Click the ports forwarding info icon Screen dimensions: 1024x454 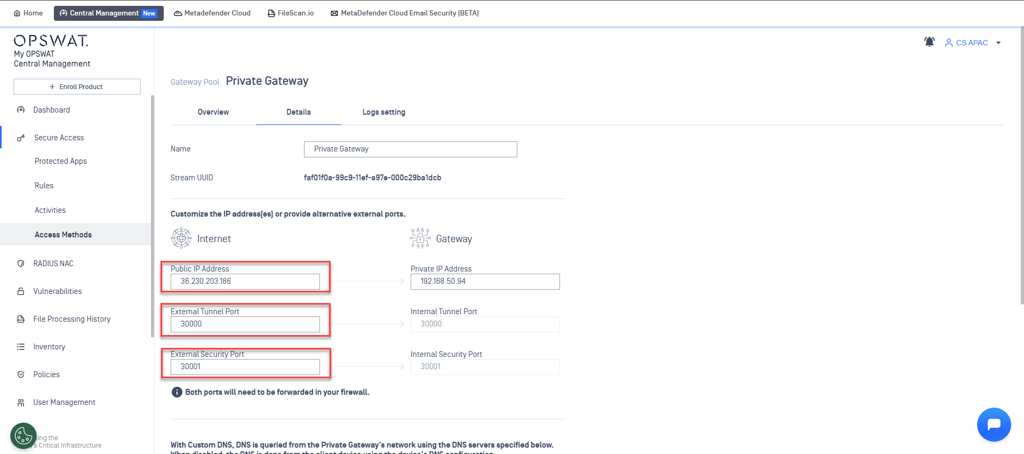[x=176, y=393]
